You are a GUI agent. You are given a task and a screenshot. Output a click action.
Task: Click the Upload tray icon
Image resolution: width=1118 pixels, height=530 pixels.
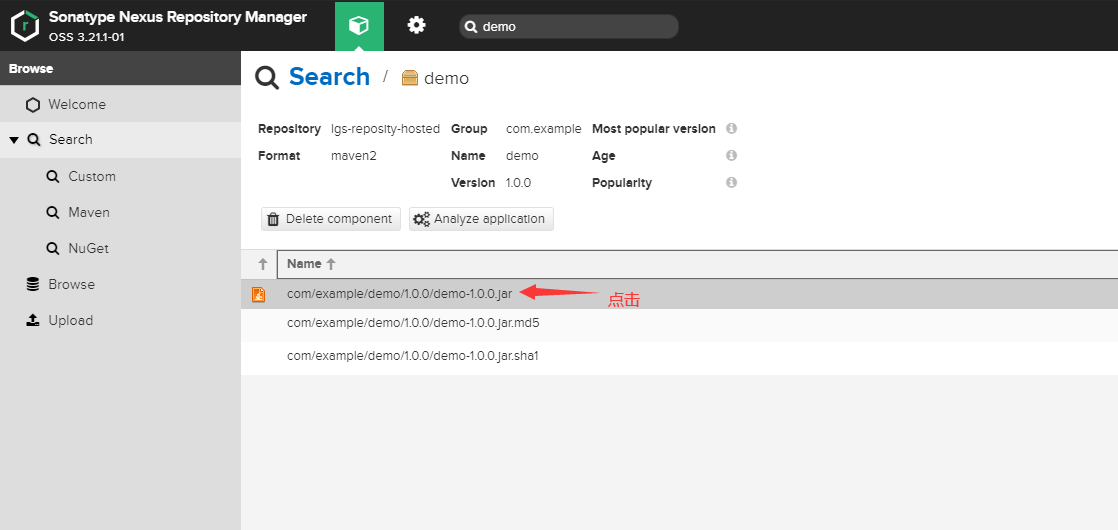(x=33, y=320)
